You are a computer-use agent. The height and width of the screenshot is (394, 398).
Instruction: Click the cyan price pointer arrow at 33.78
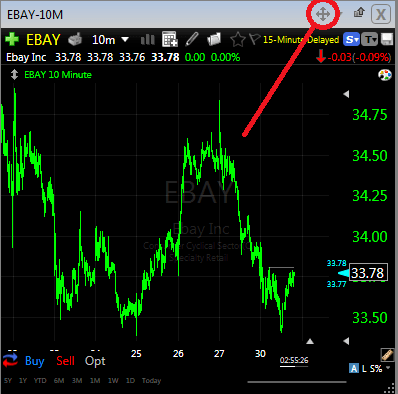pyautogui.click(x=343, y=273)
